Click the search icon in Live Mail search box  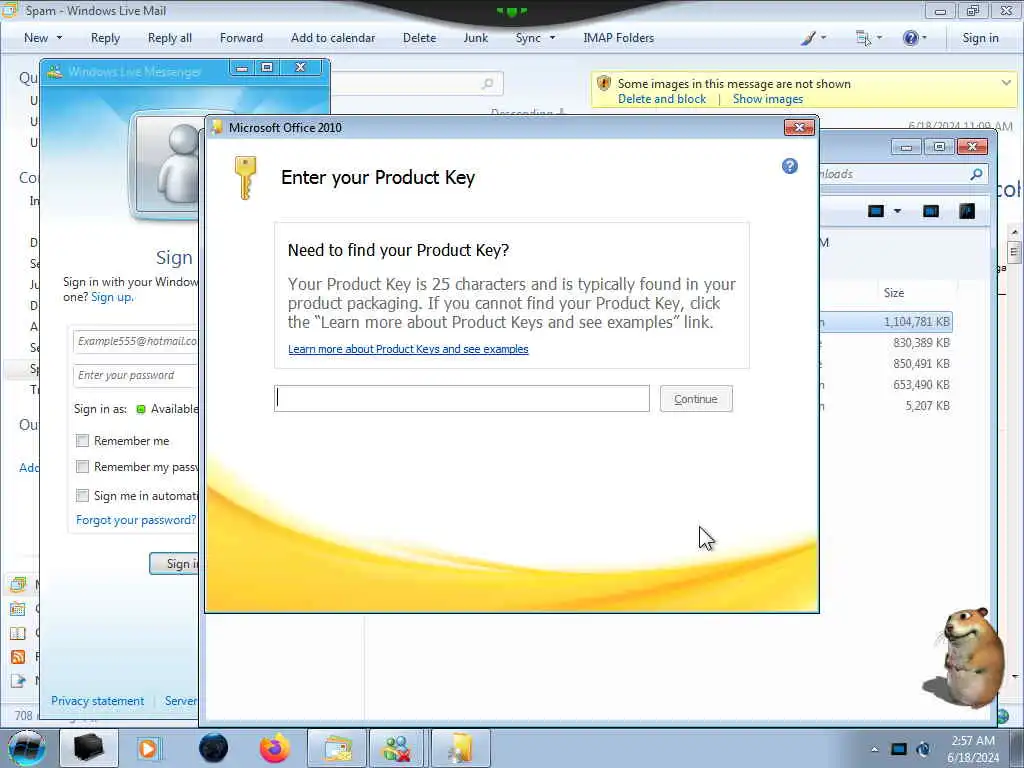(x=487, y=84)
